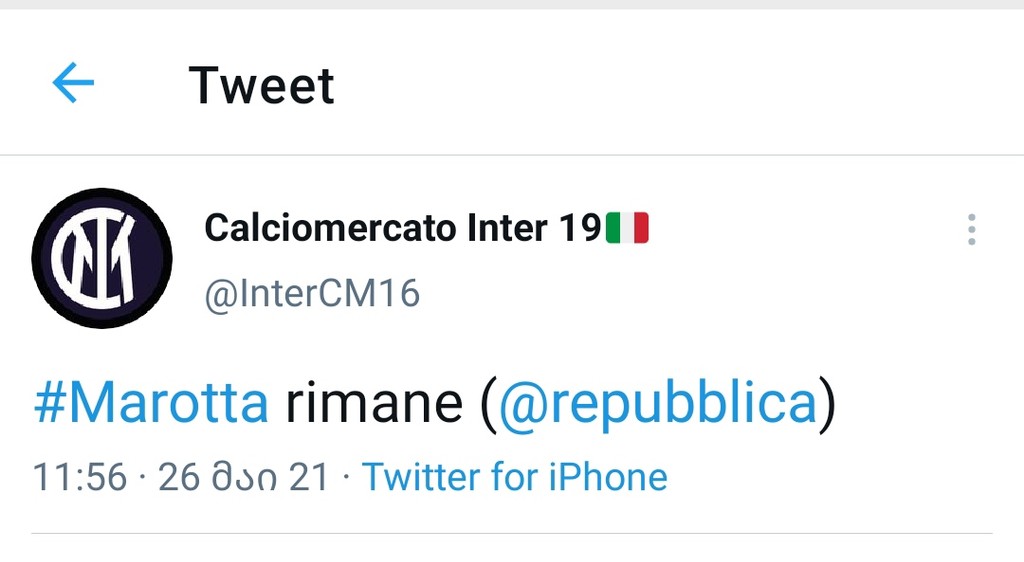The height and width of the screenshot is (562, 1024).
Task: Click the 26 მაი 21 date
Action: pyautogui.click(x=243, y=476)
